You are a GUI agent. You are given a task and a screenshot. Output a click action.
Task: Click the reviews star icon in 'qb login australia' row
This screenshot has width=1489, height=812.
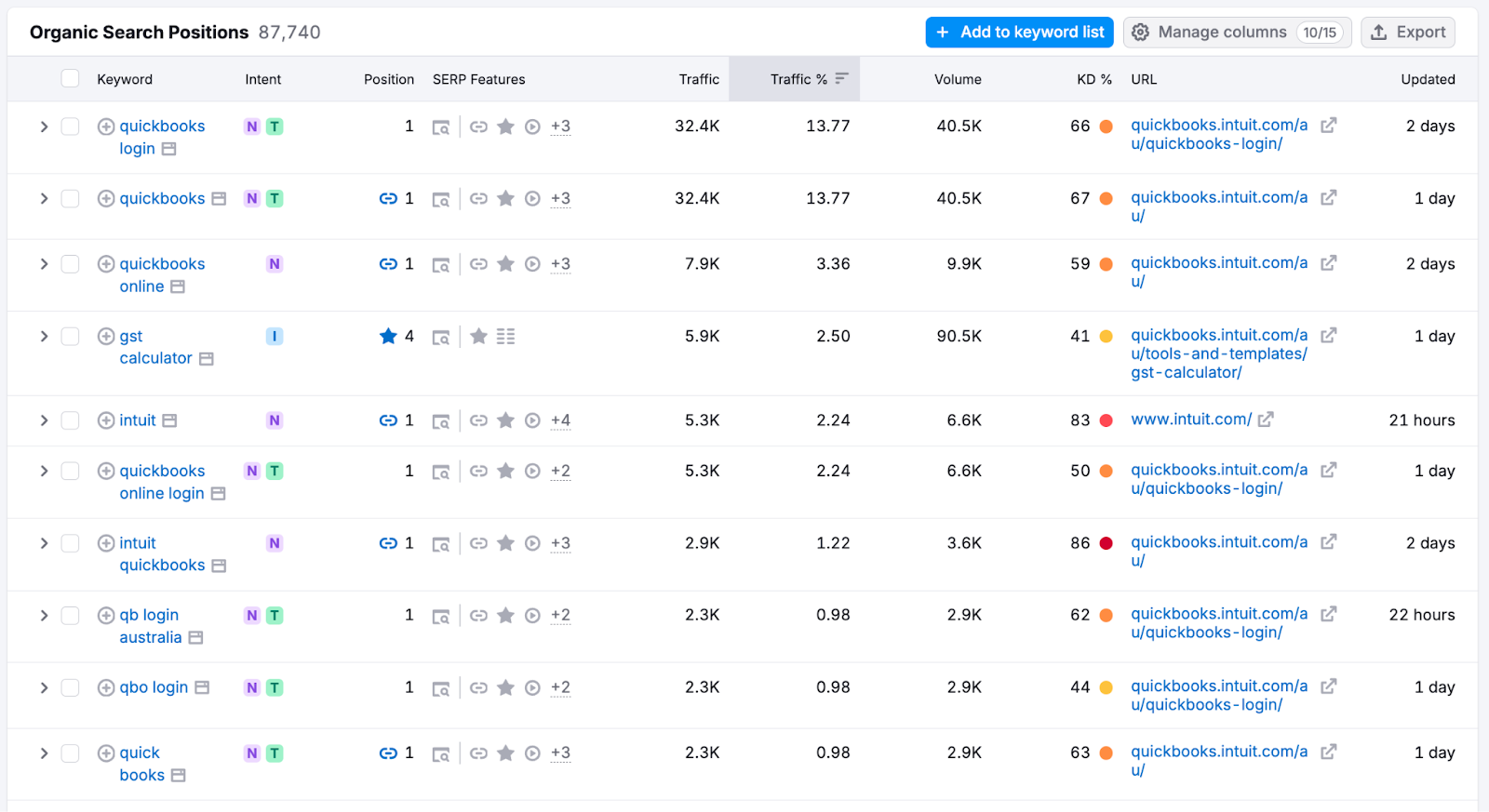point(505,616)
